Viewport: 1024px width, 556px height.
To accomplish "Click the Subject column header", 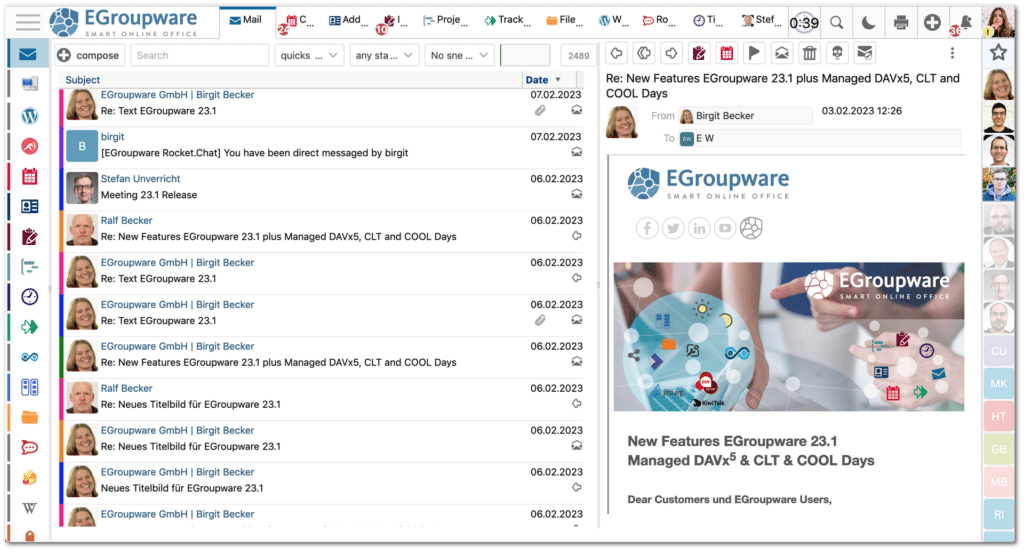I will point(83,80).
